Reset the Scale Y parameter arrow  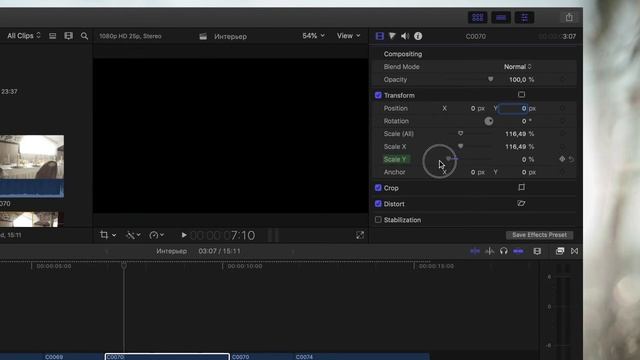[x=571, y=159]
